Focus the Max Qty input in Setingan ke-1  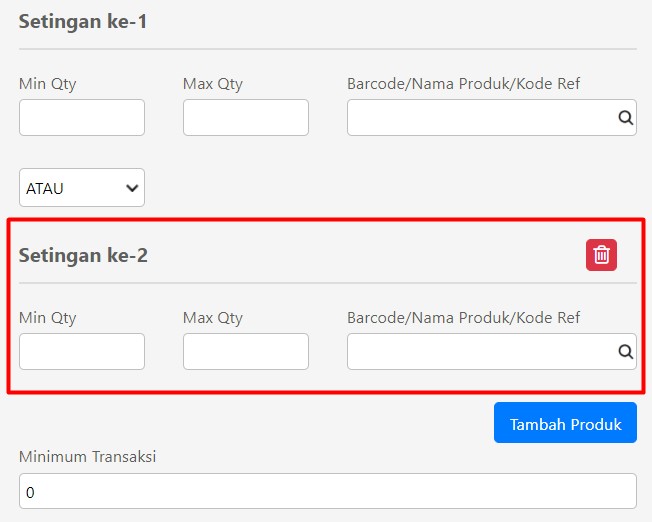[x=246, y=117]
